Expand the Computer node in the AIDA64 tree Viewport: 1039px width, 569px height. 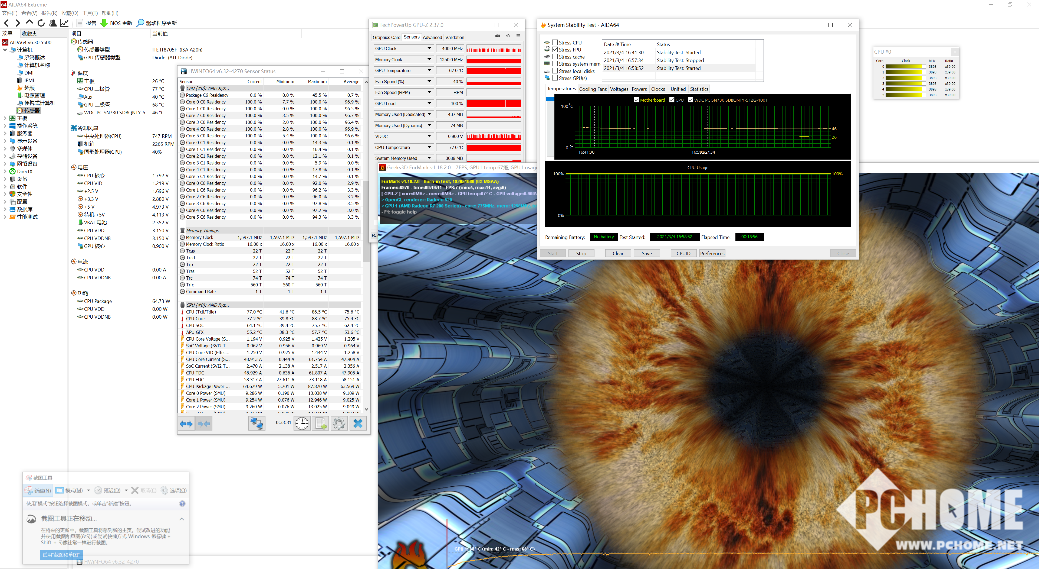(x=5, y=50)
